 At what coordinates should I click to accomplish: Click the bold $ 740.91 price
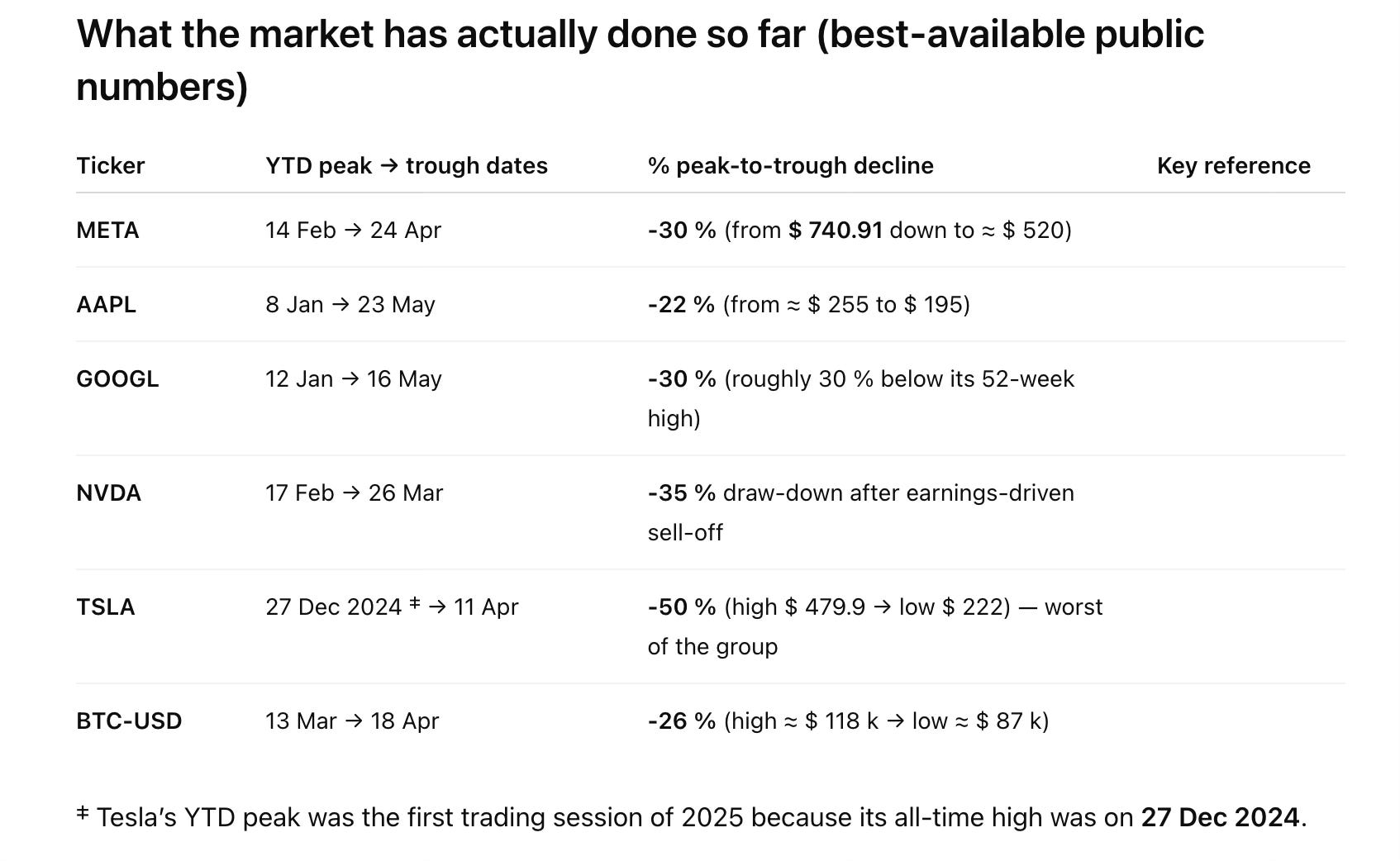pos(836,230)
